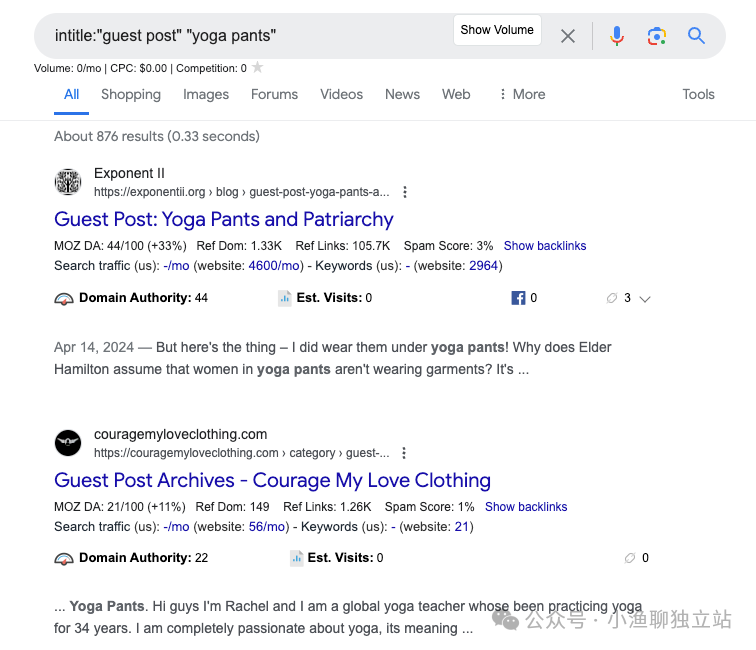The image size is (756, 650).
Task: Open the Tools options
Action: point(698,94)
